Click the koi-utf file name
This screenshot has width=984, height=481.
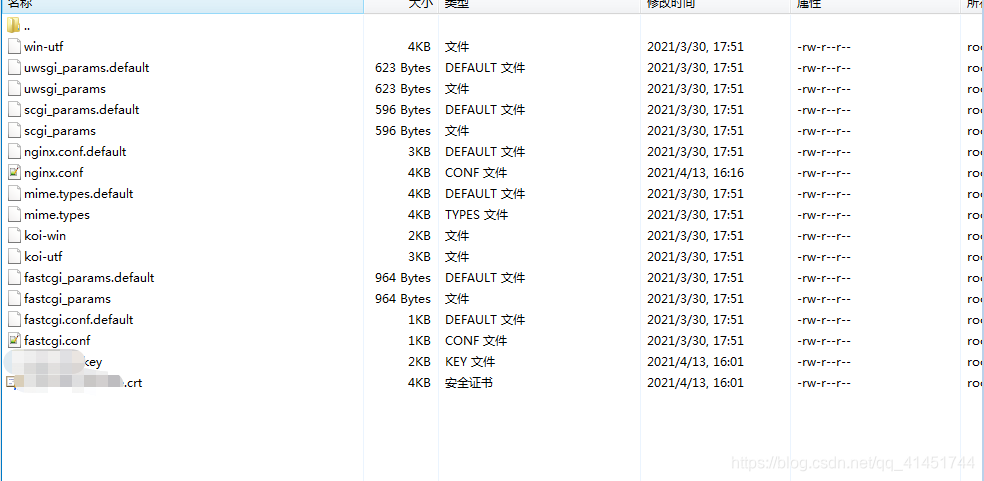pos(43,257)
